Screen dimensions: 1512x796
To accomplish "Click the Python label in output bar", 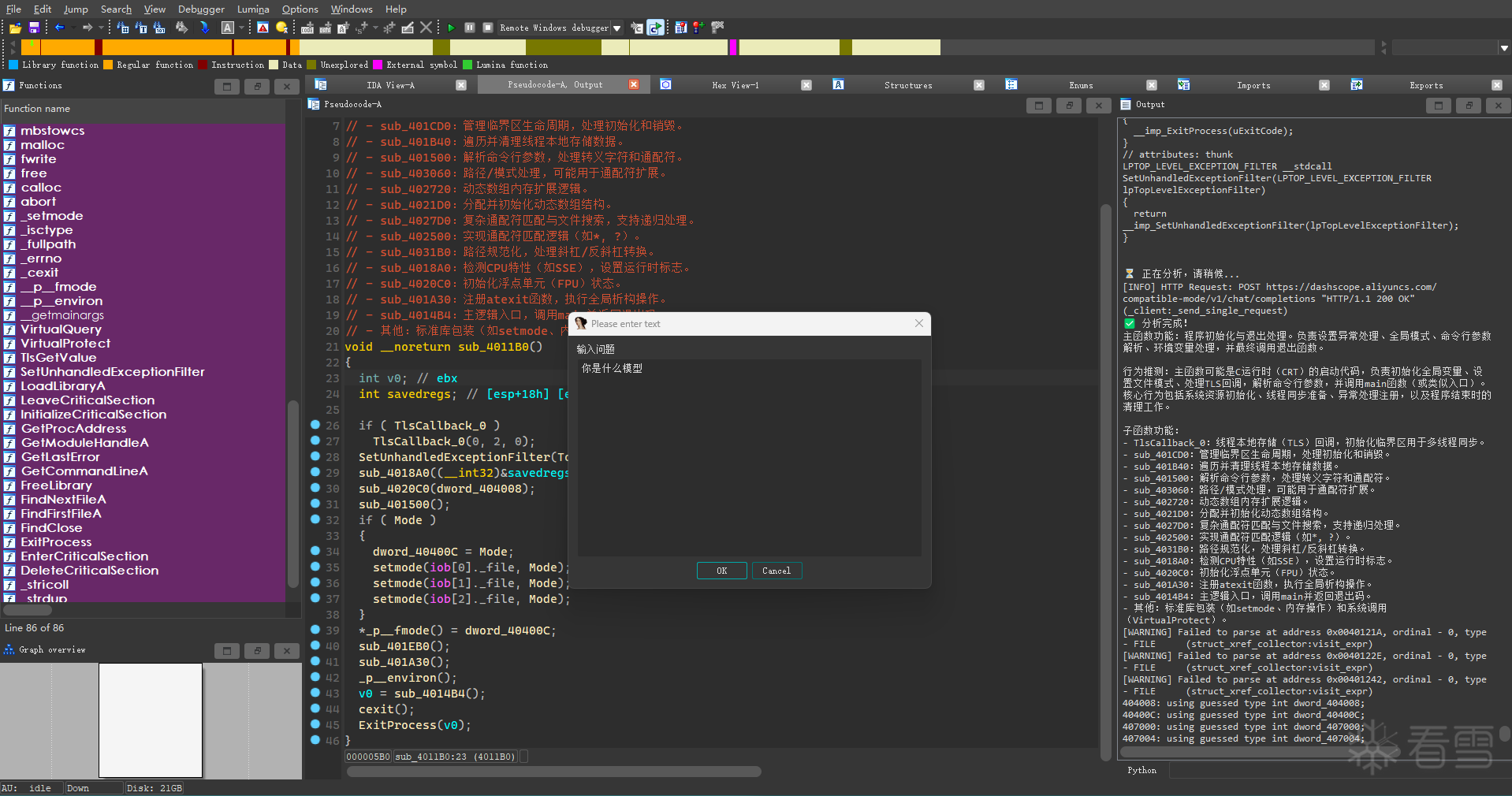I will coord(1141,771).
